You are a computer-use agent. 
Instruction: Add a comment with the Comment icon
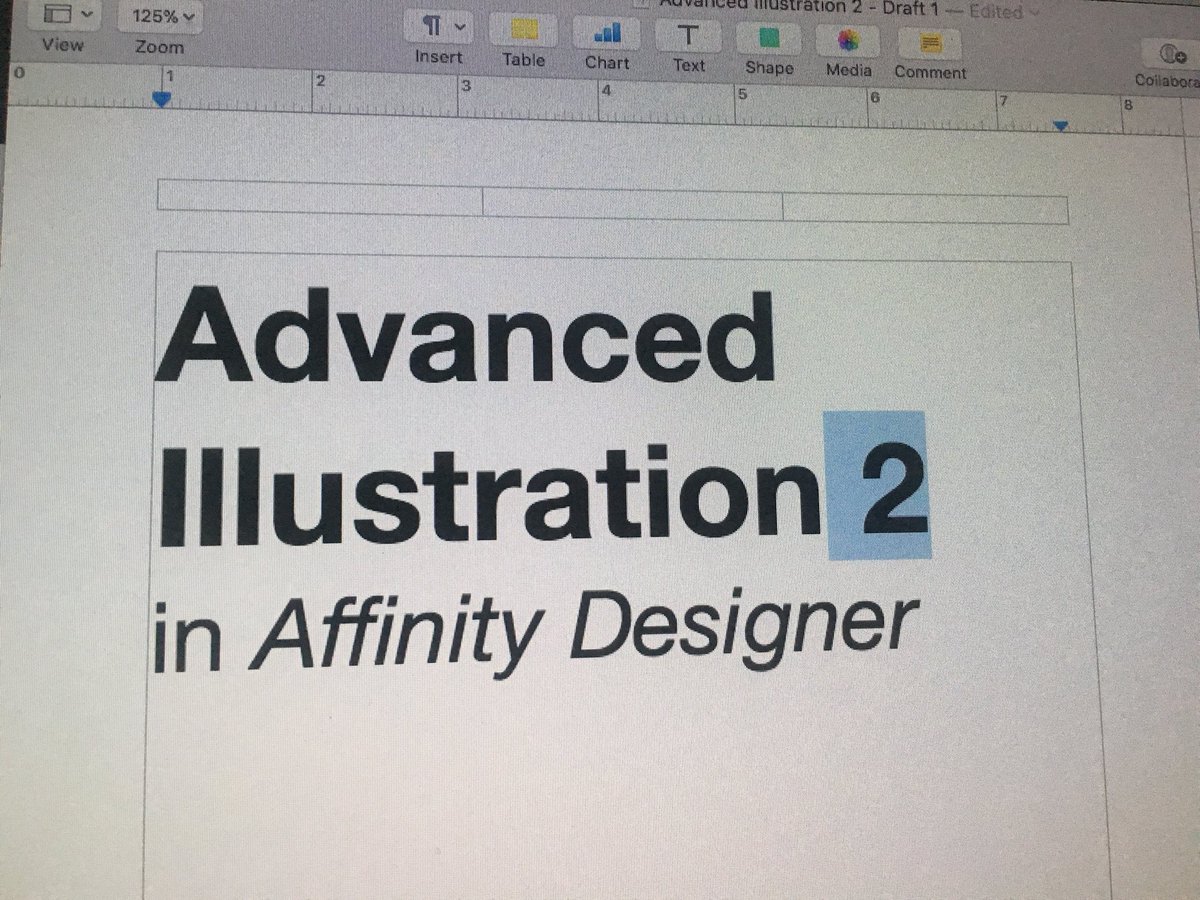(x=930, y=44)
